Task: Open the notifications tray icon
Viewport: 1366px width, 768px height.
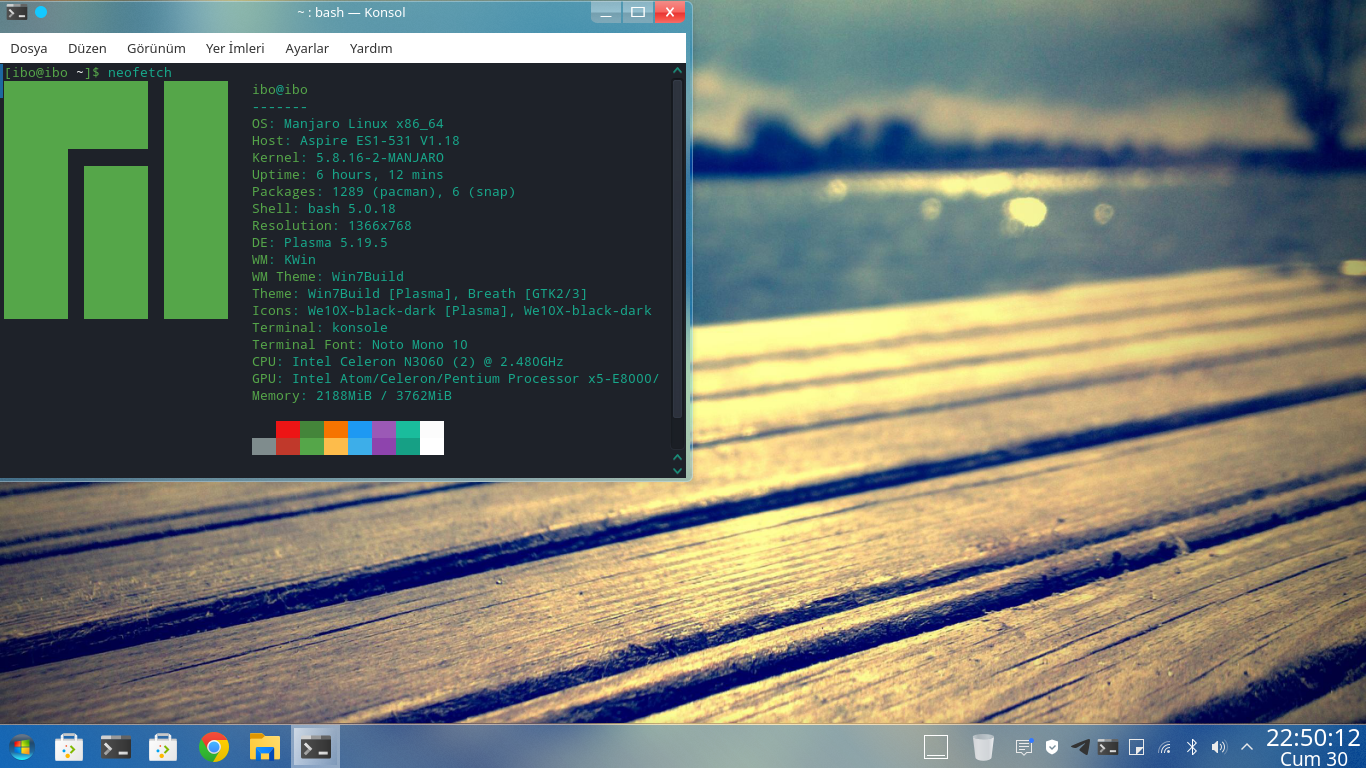Action: [x=1024, y=747]
